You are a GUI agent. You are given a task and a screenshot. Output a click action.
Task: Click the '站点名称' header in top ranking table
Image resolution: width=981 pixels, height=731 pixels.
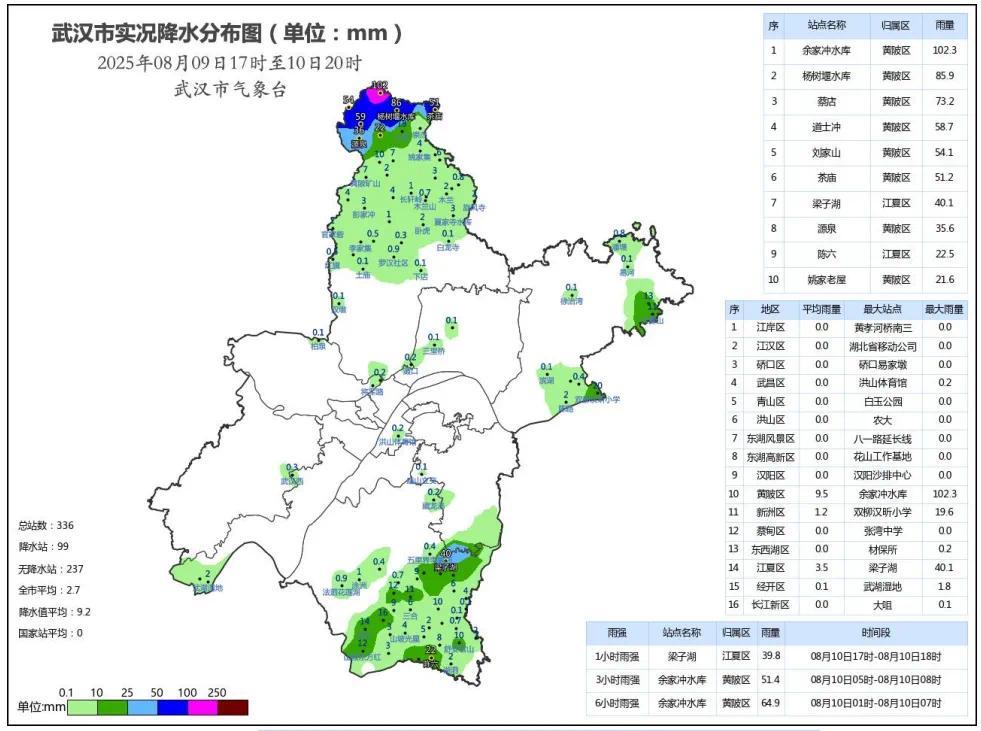[826, 25]
